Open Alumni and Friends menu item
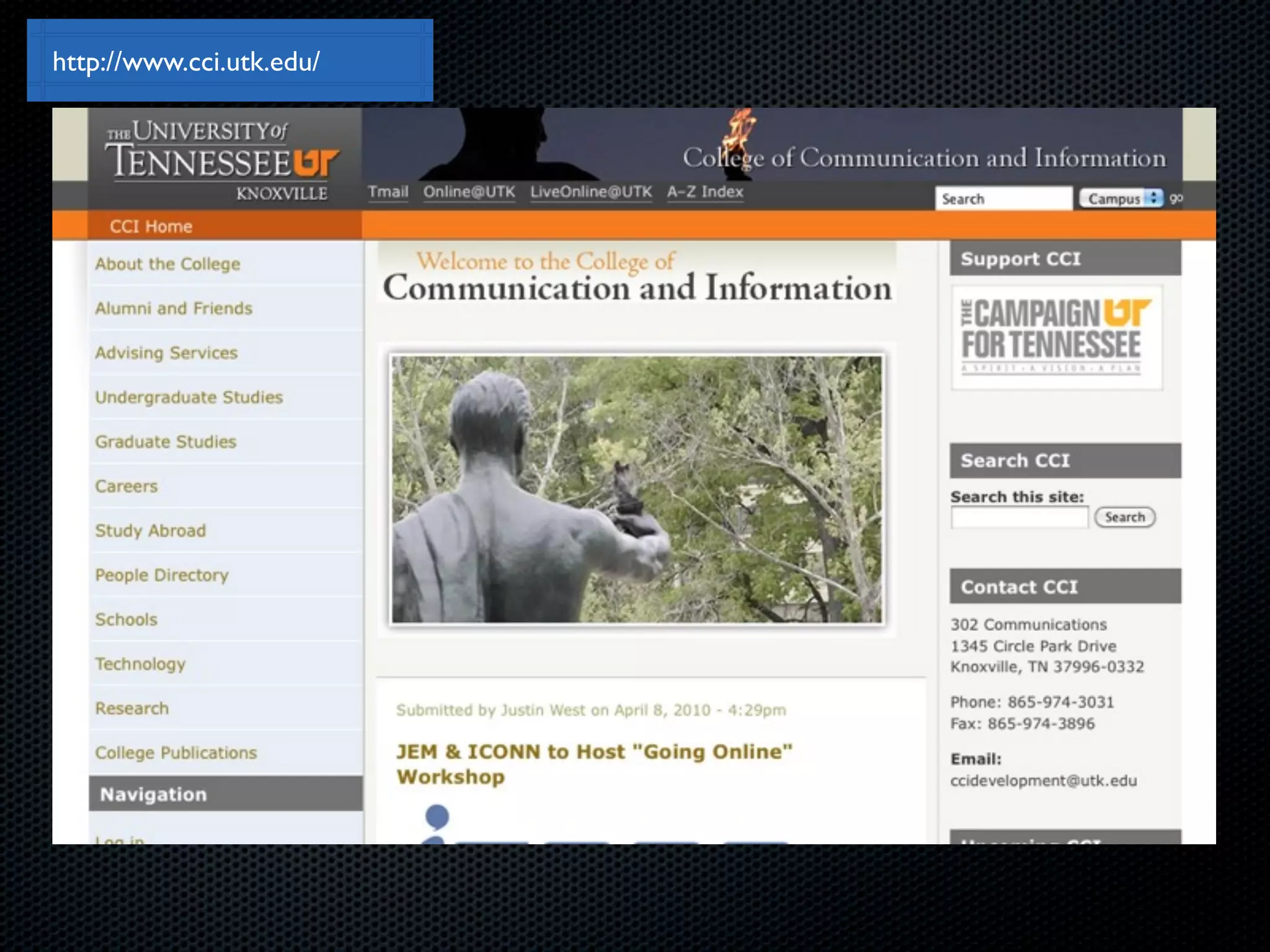The image size is (1270, 952). point(226,308)
